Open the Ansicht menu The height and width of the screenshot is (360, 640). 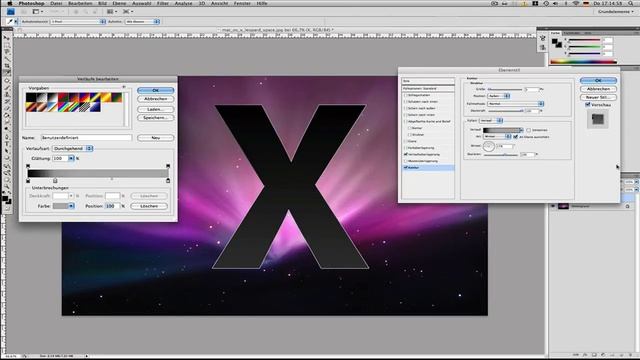point(219,3)
